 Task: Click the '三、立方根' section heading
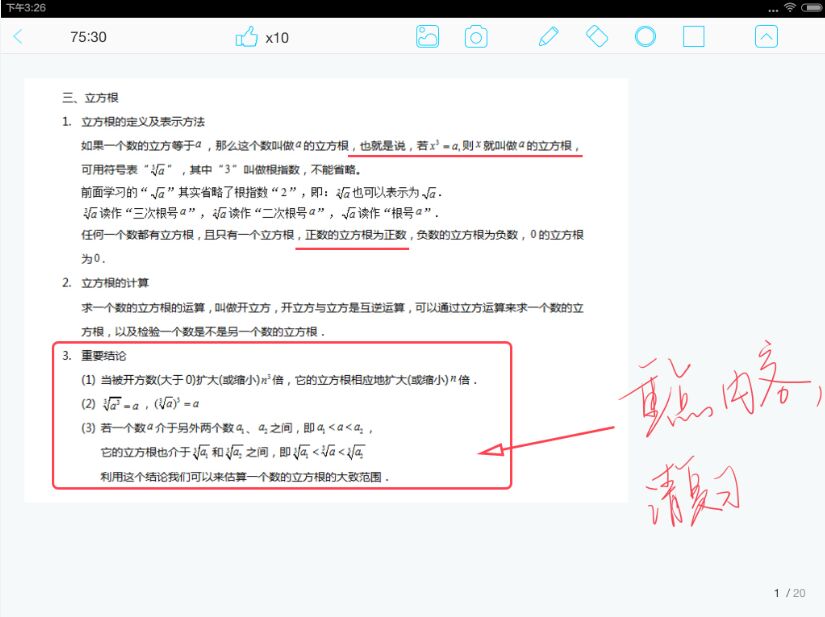[90, 98]
